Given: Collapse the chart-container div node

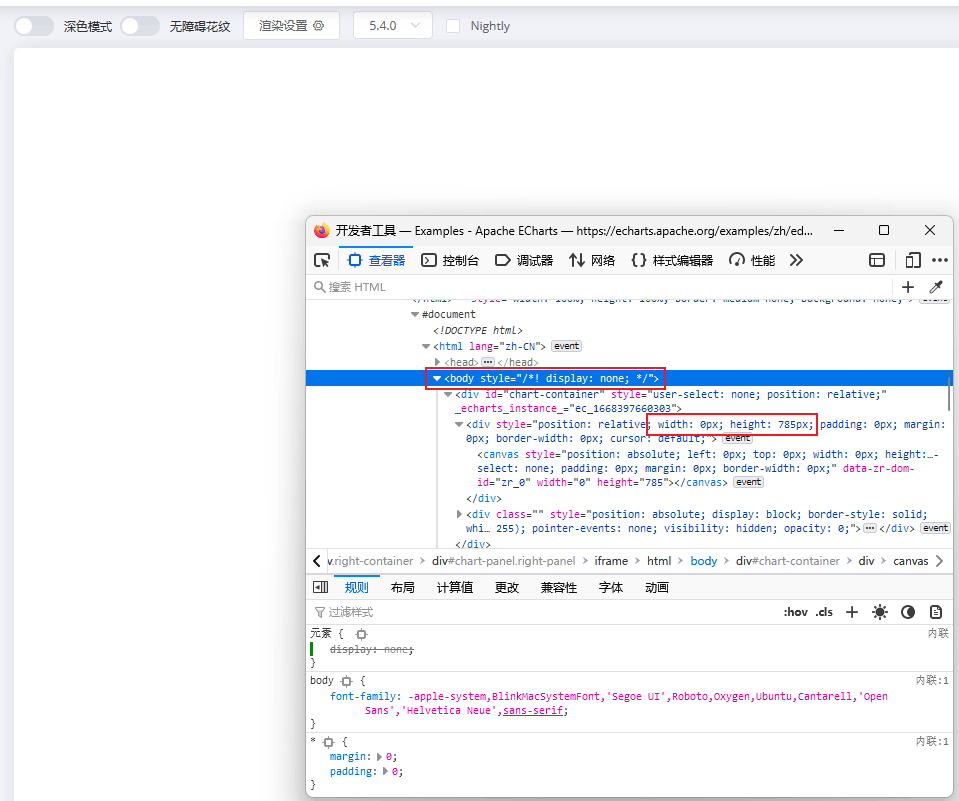Looking at the screenshot, I should click(448, 394).
